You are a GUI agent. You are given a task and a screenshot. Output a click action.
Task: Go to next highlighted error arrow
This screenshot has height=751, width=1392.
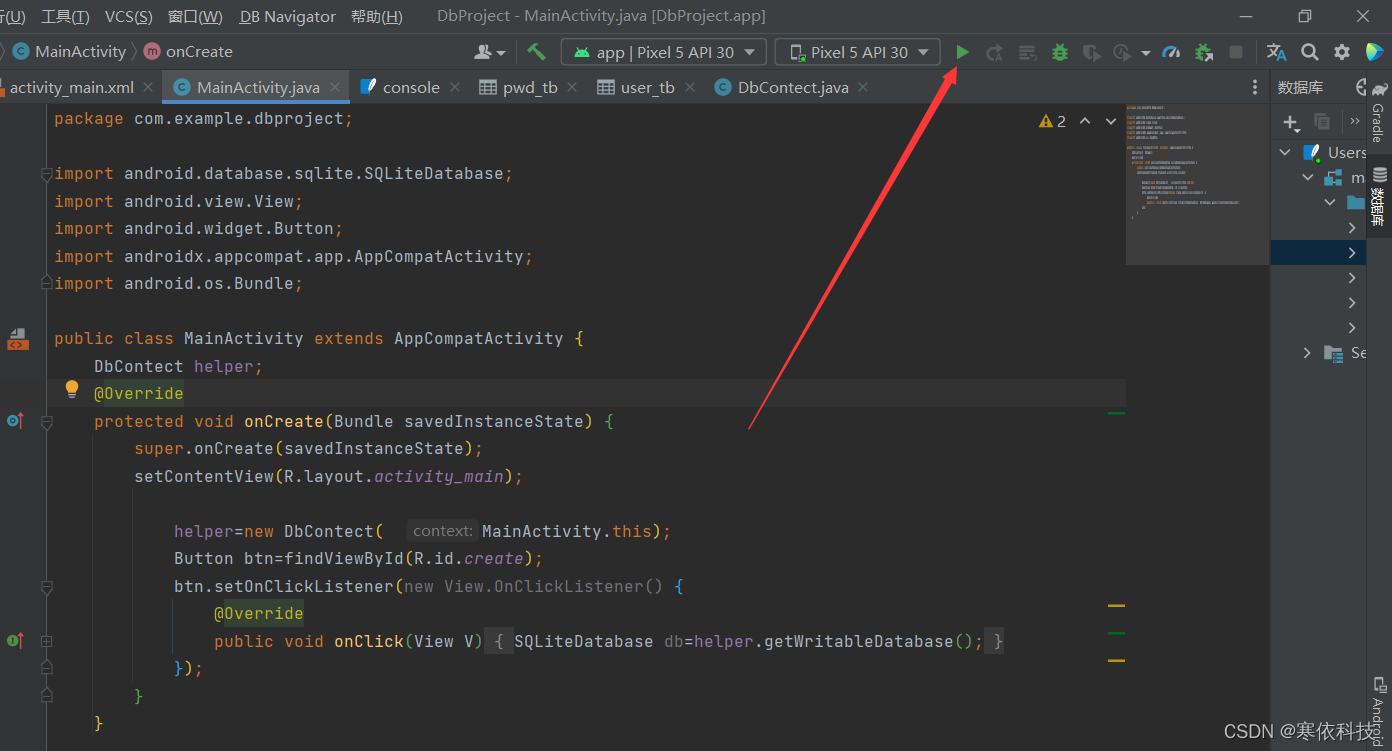point(1110,121)
